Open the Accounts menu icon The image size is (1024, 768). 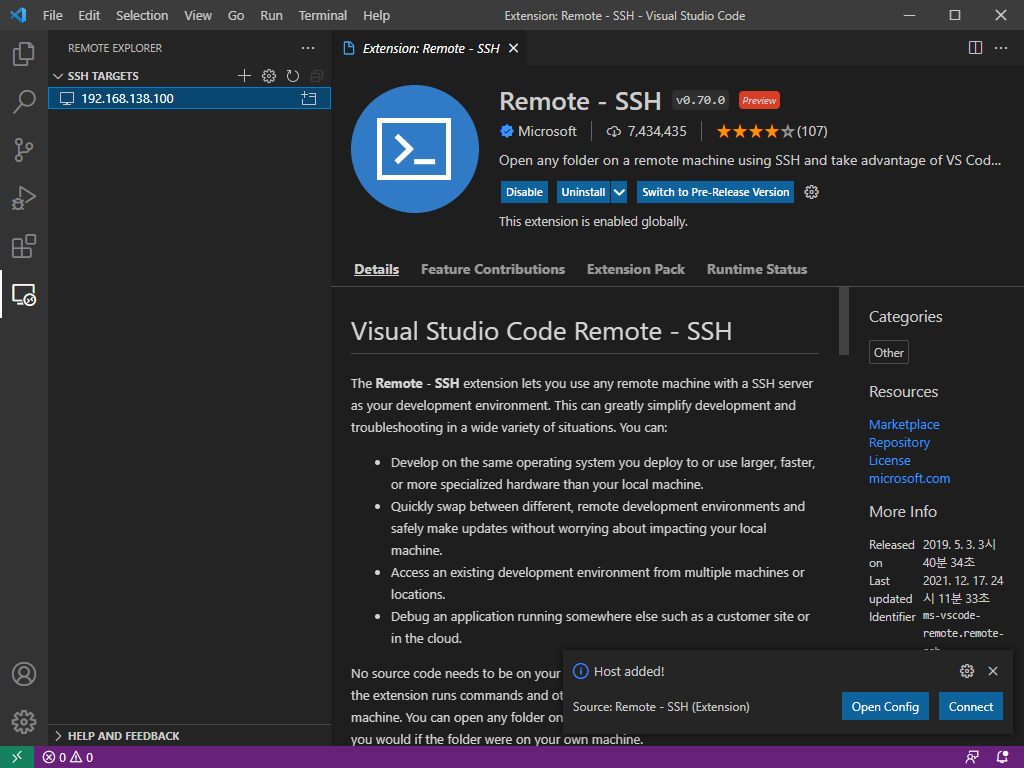pos(24,674)
